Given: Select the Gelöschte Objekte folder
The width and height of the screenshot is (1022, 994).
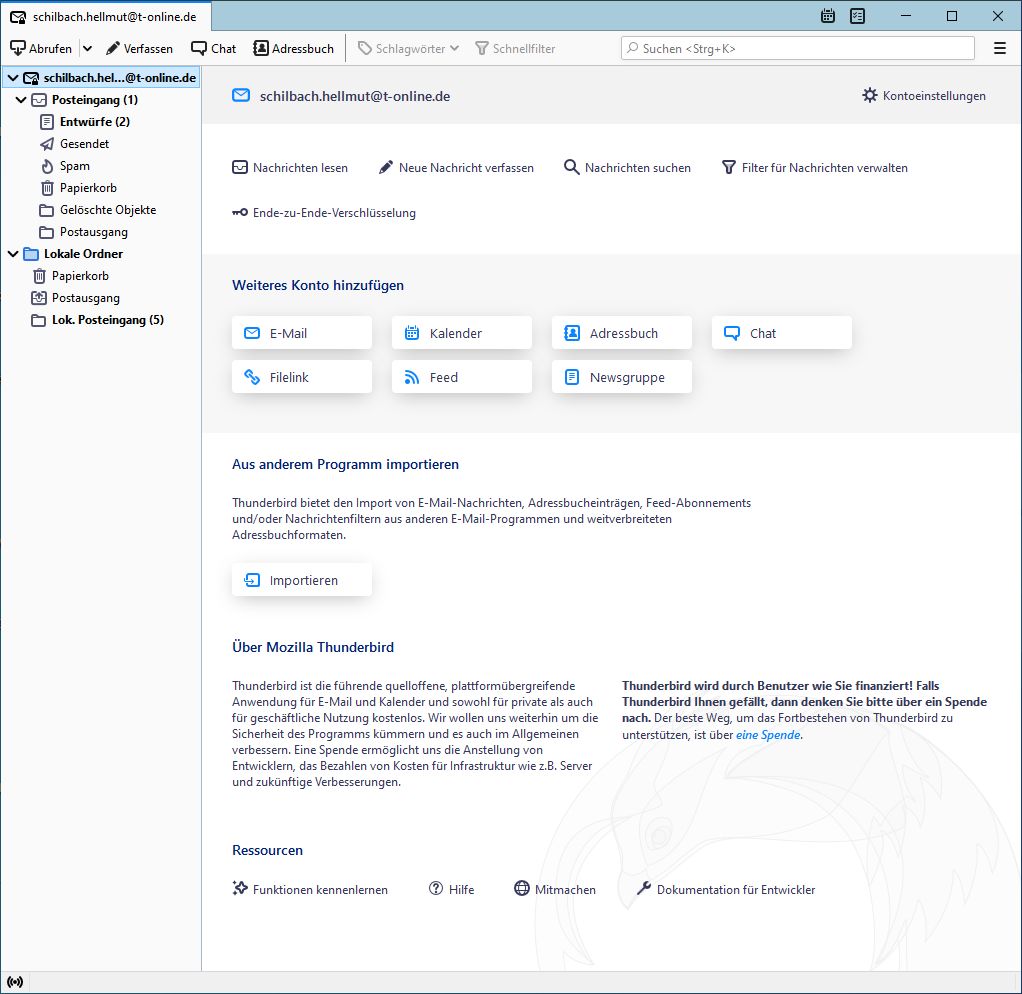Looking at the screenshot, I should pyautogui.click(x=108, y=210).
